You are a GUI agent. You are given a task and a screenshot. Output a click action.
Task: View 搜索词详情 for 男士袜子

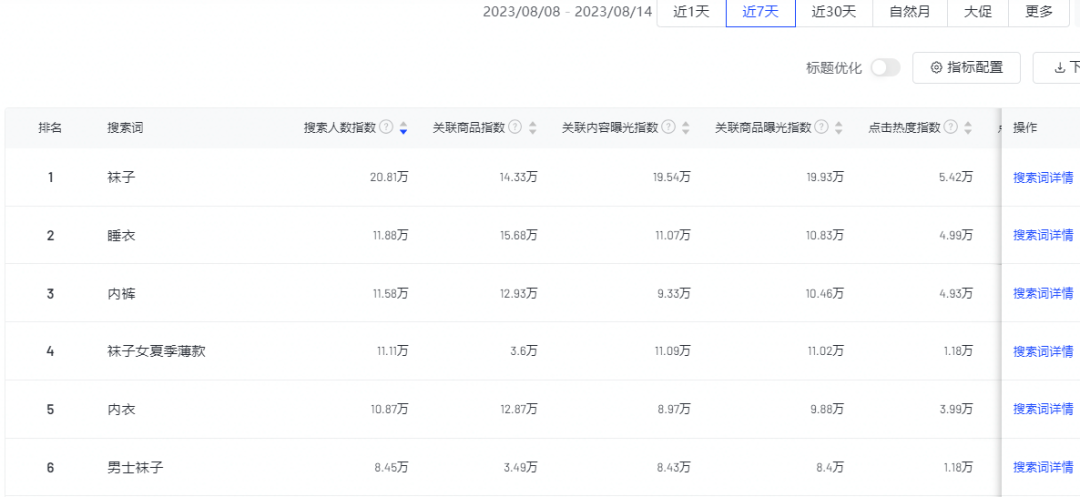[1043, 467]
